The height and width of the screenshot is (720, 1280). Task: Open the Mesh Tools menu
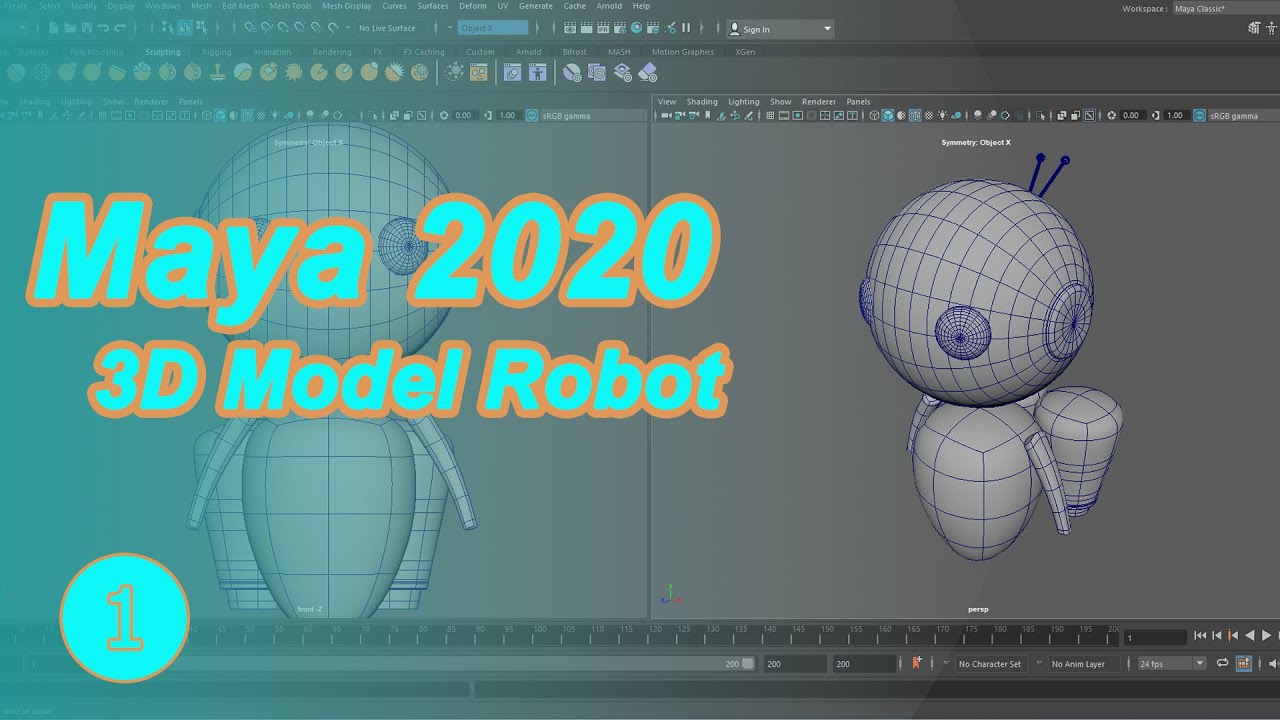pos(290,6)
